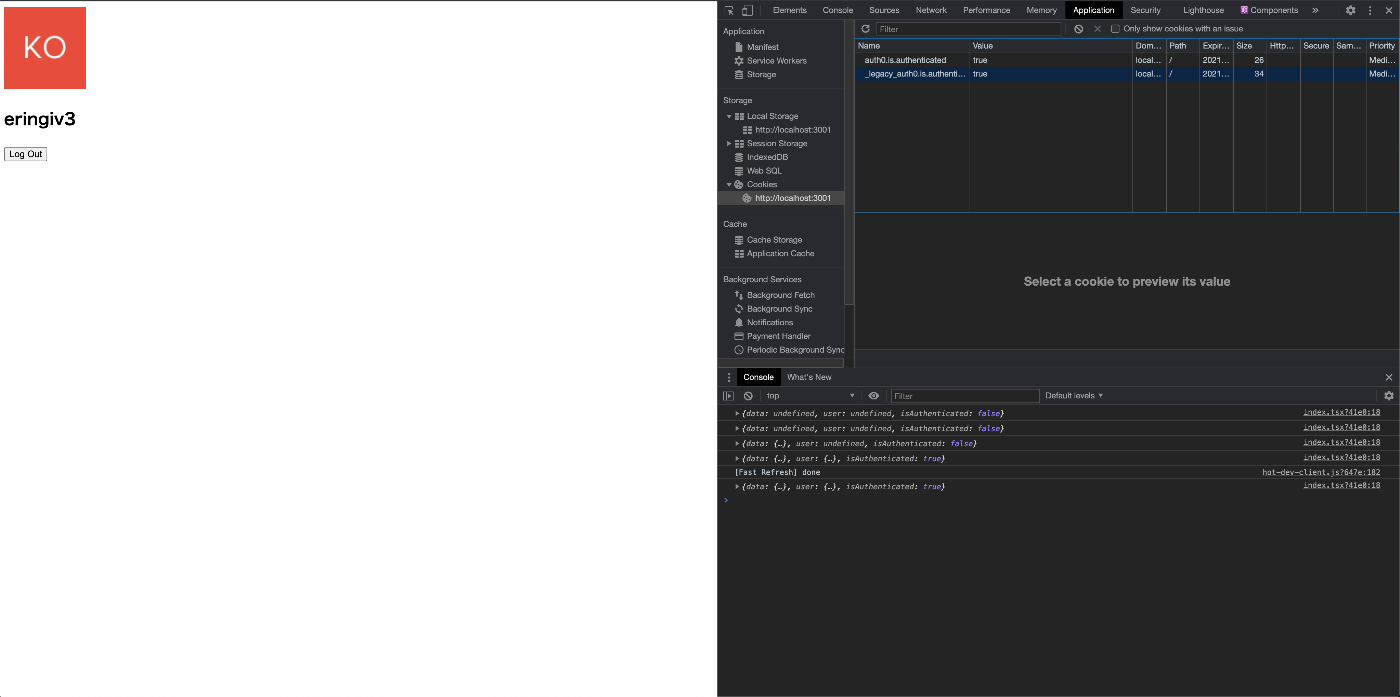Select Web SQL in the Storage tree
The image size is (1400, 697).
pos(764,171)
